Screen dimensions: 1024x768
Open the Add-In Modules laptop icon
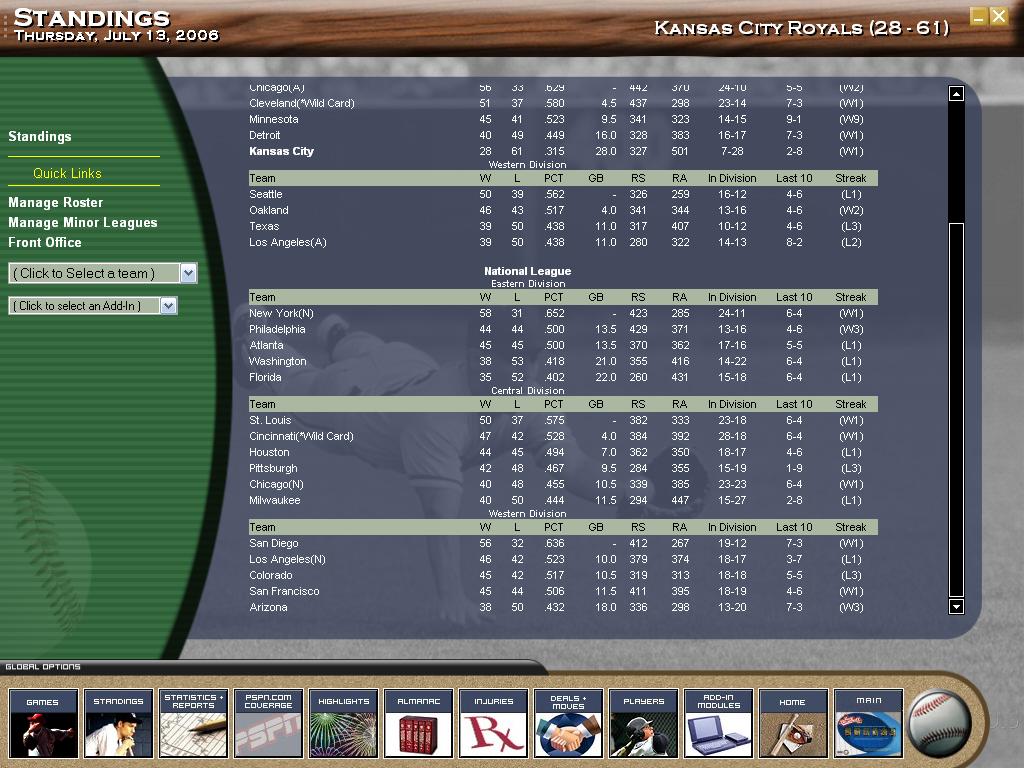coord(718,723)
